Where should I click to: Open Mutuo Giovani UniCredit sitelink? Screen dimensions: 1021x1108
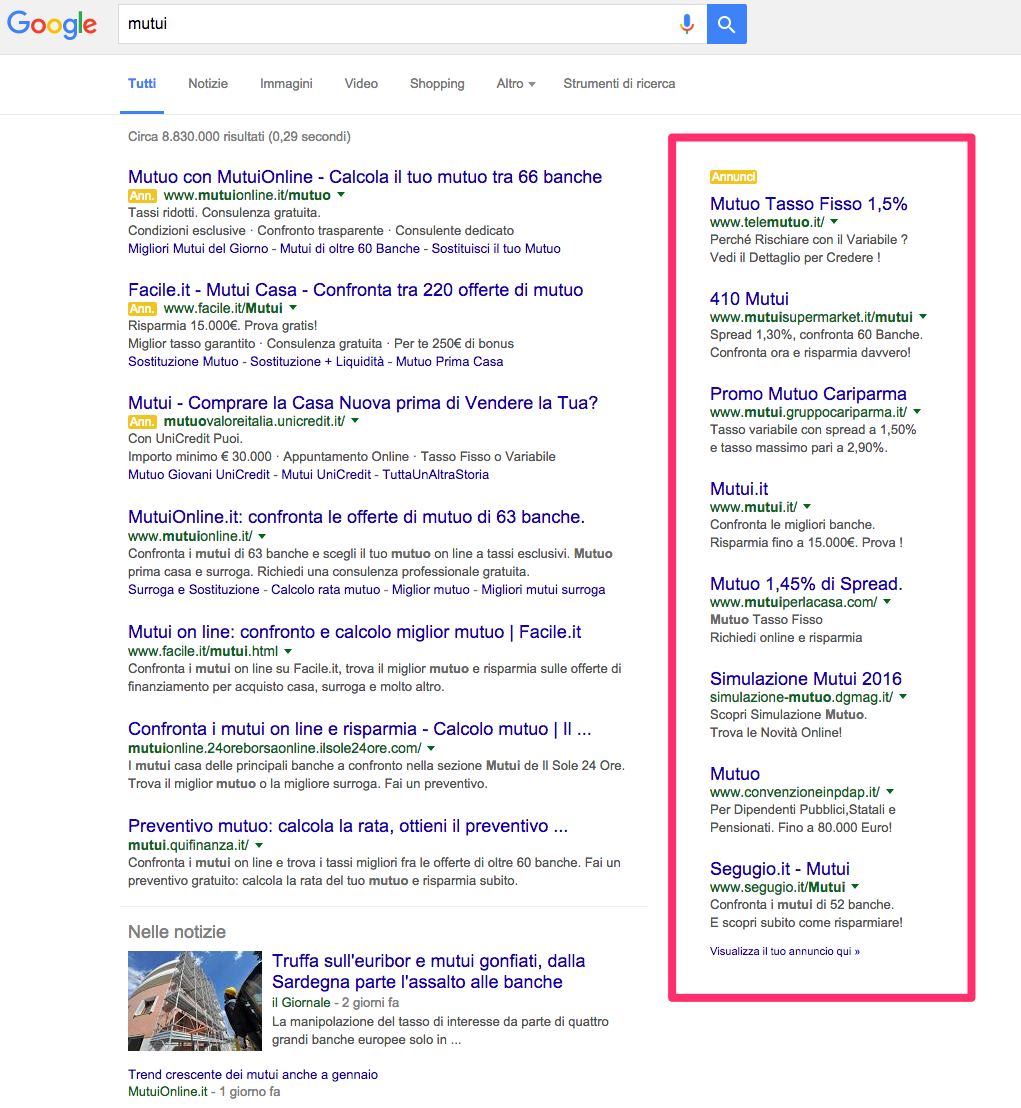[x=199, y=475]
